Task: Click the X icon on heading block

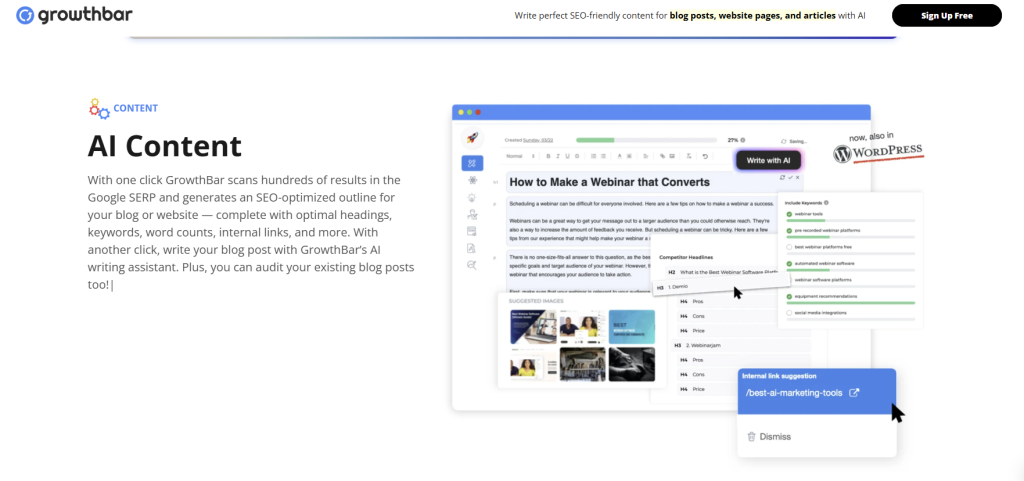Action: 797,178
